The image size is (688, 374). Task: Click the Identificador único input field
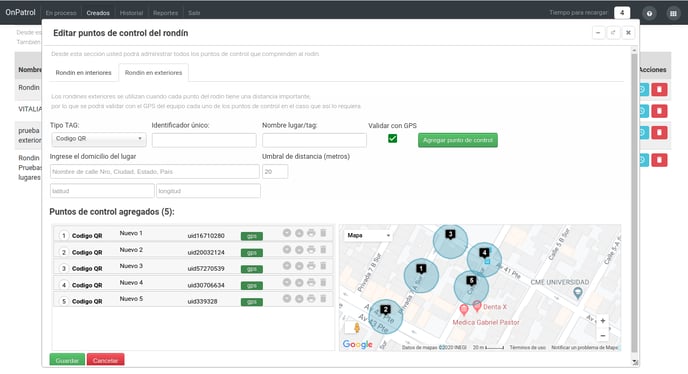204,140
